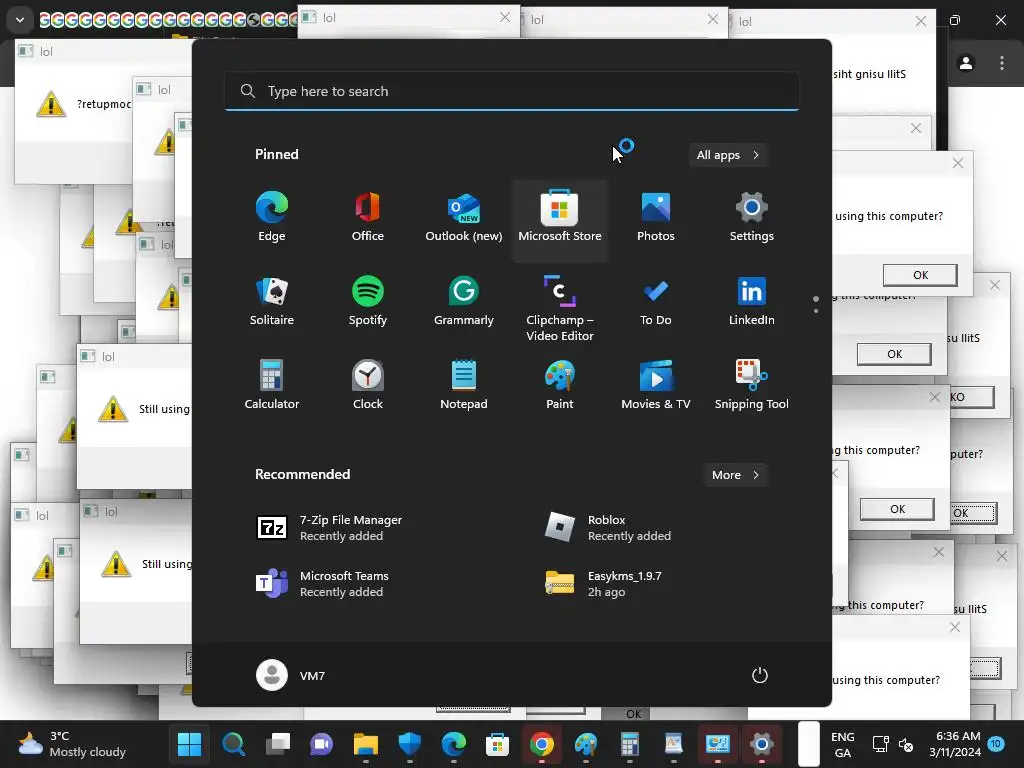
Task: Open Edge from pinned apps
Action: (x=272, y=217)
